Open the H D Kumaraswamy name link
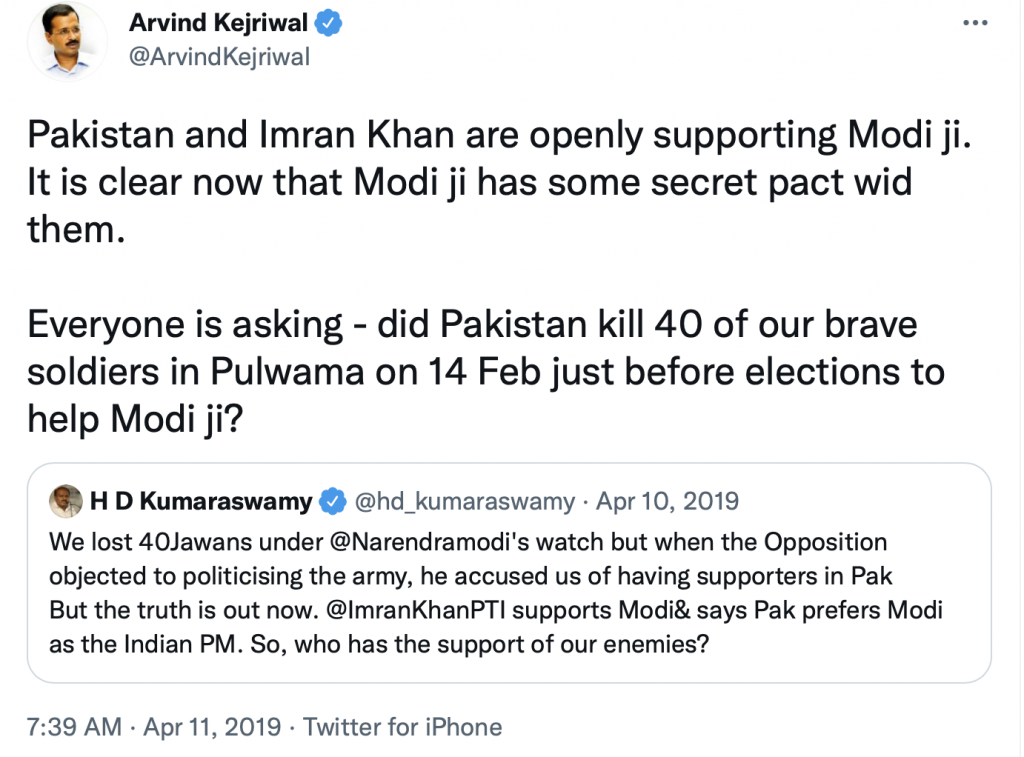 pos(201,501)
